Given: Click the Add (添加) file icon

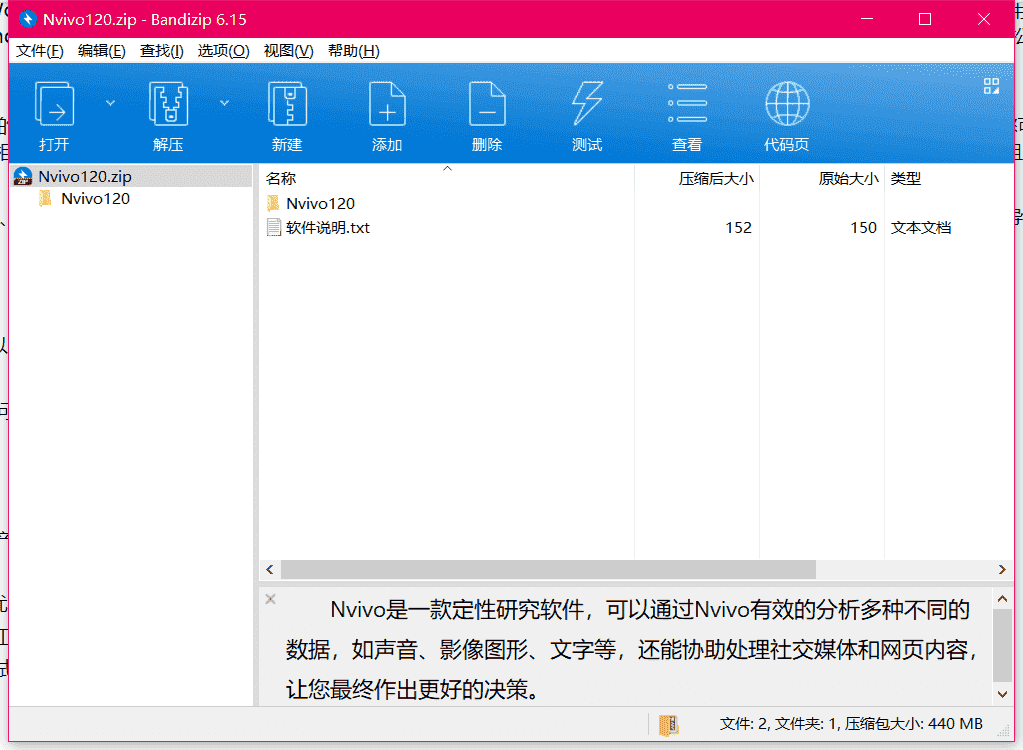Looking at the screenshot, I should pos(388,104).
